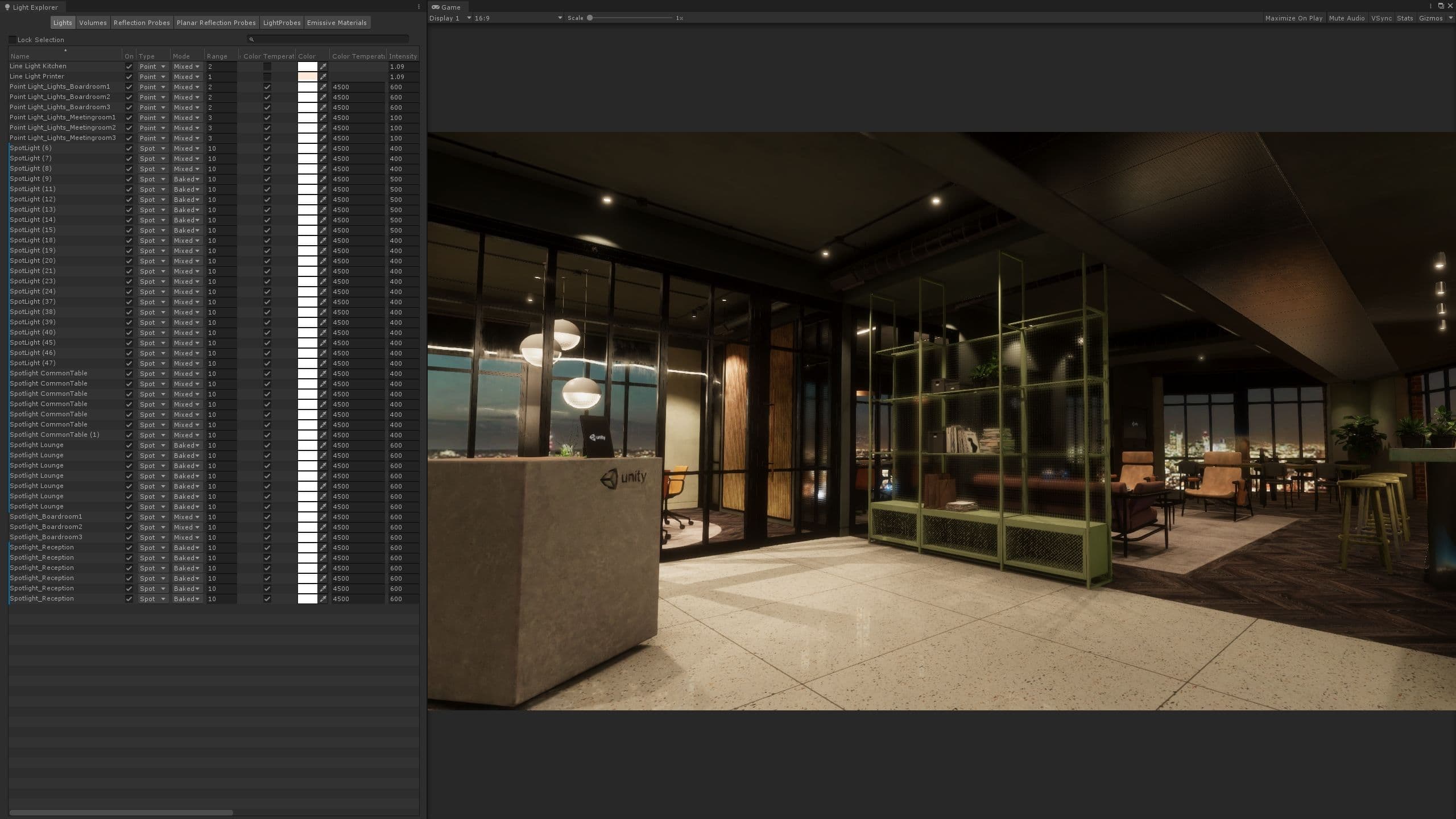Click the eyedropper icon on Spotlight_Boardroom1 row

click(x=323, y=517)
